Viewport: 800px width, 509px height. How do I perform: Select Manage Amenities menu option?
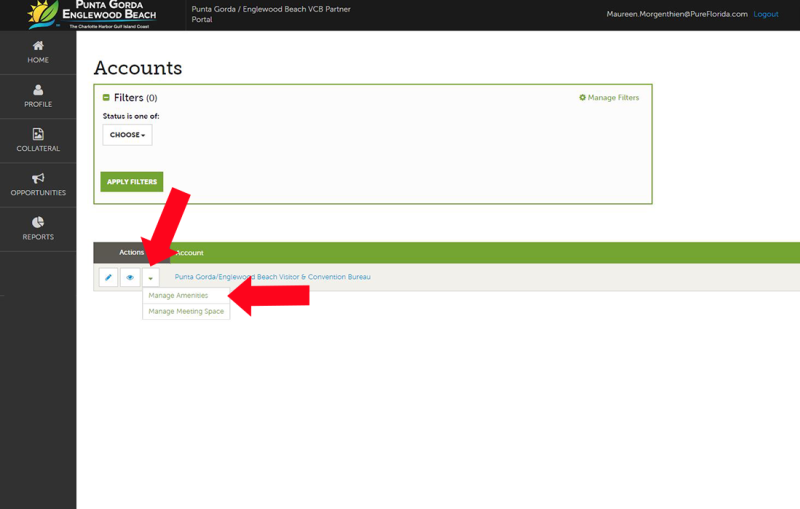pyautogui.click(x=178, y=295)
